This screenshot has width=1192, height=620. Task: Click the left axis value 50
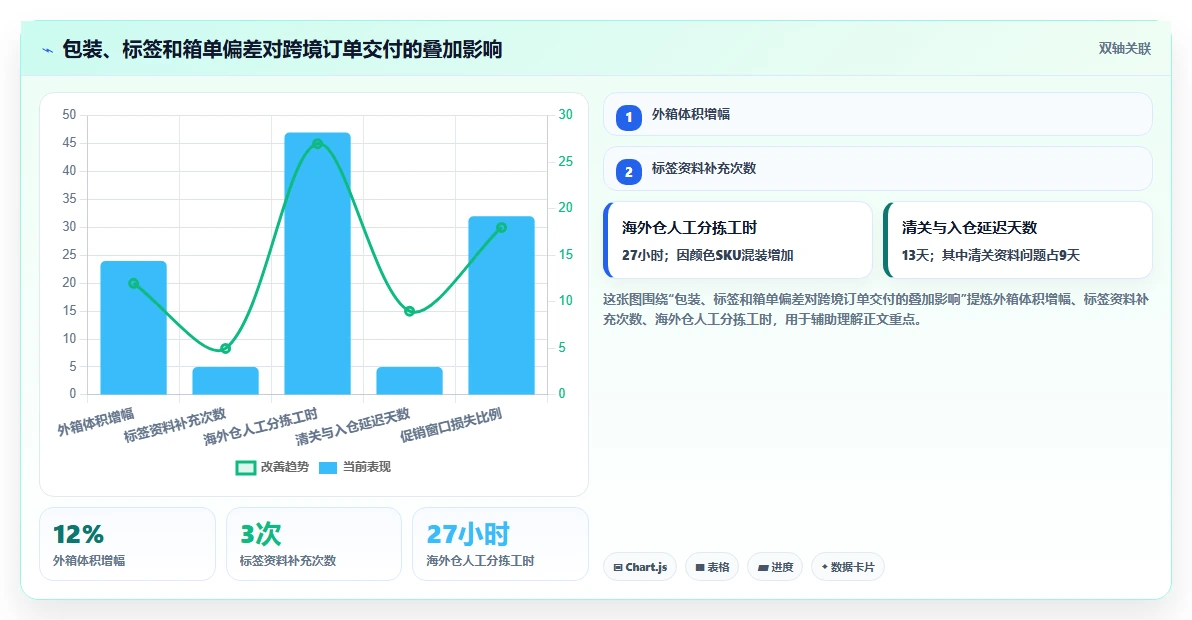[69, 115]
